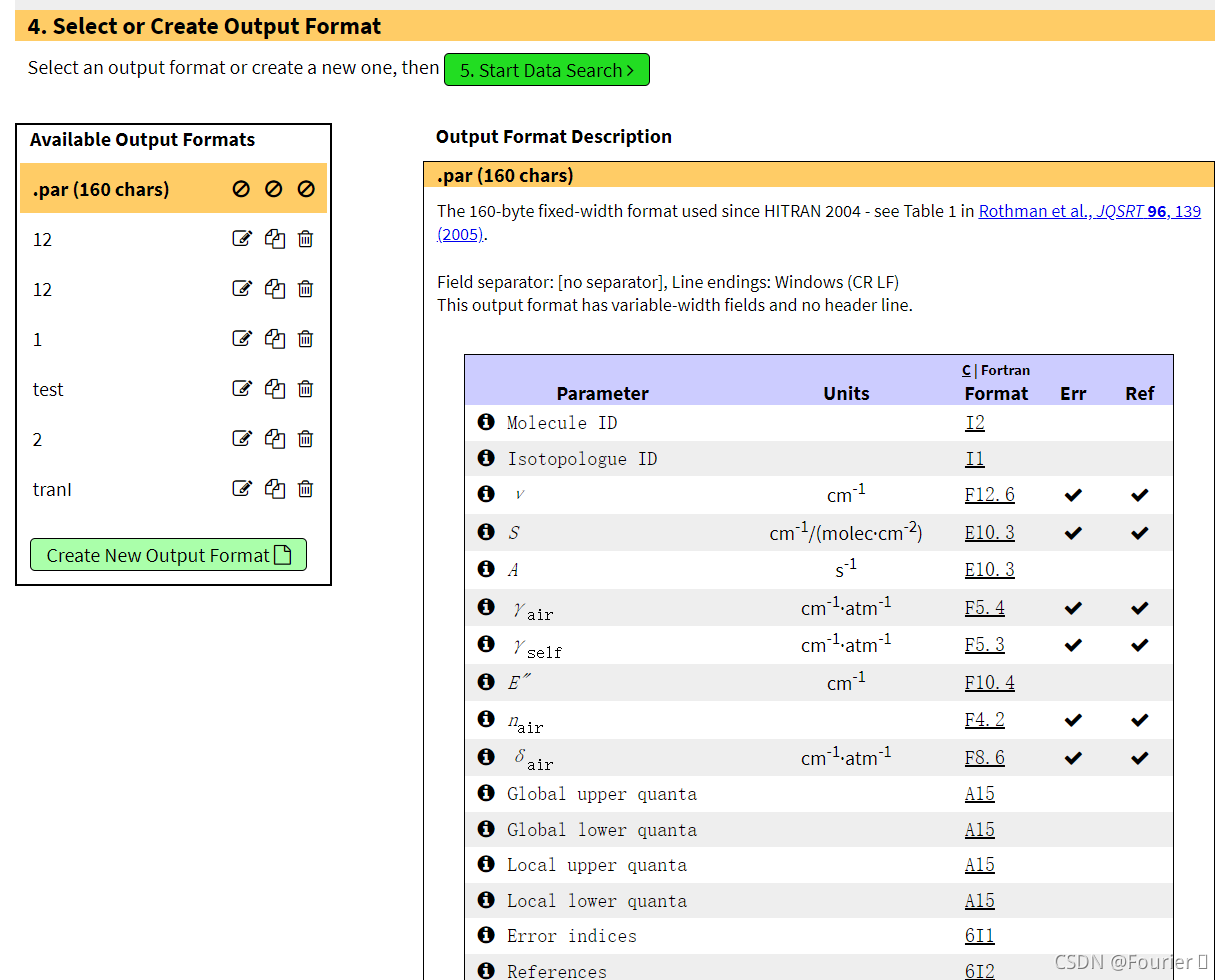
Task: Select the '.par (160 chars)' output format
Action: (174, 188)
